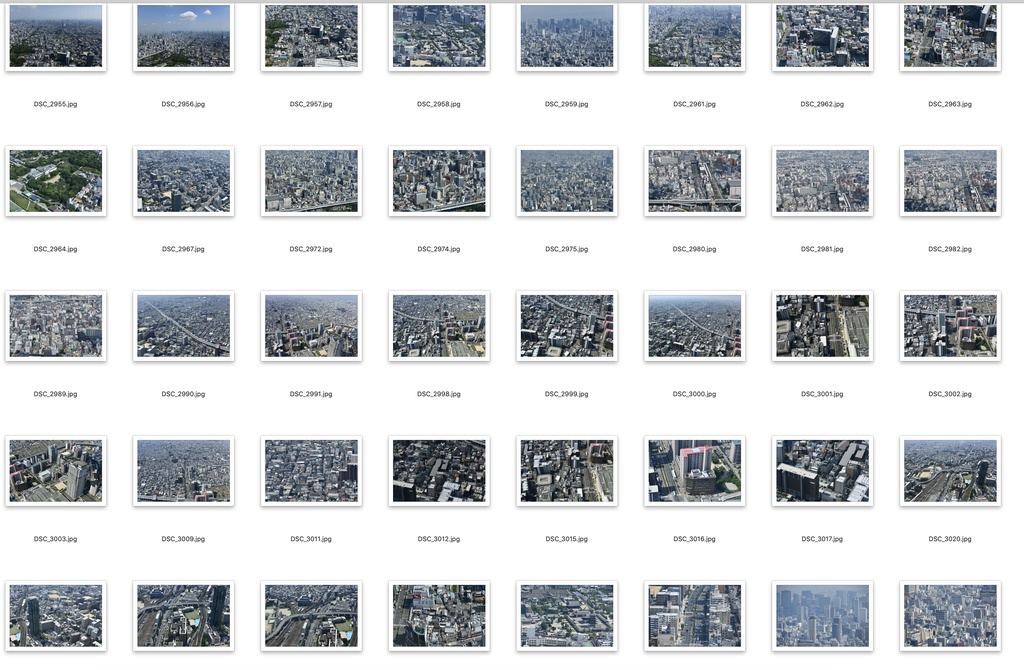Select DSC_2967.jpg in the second row
1024x670 pixels.
[183, 180]
